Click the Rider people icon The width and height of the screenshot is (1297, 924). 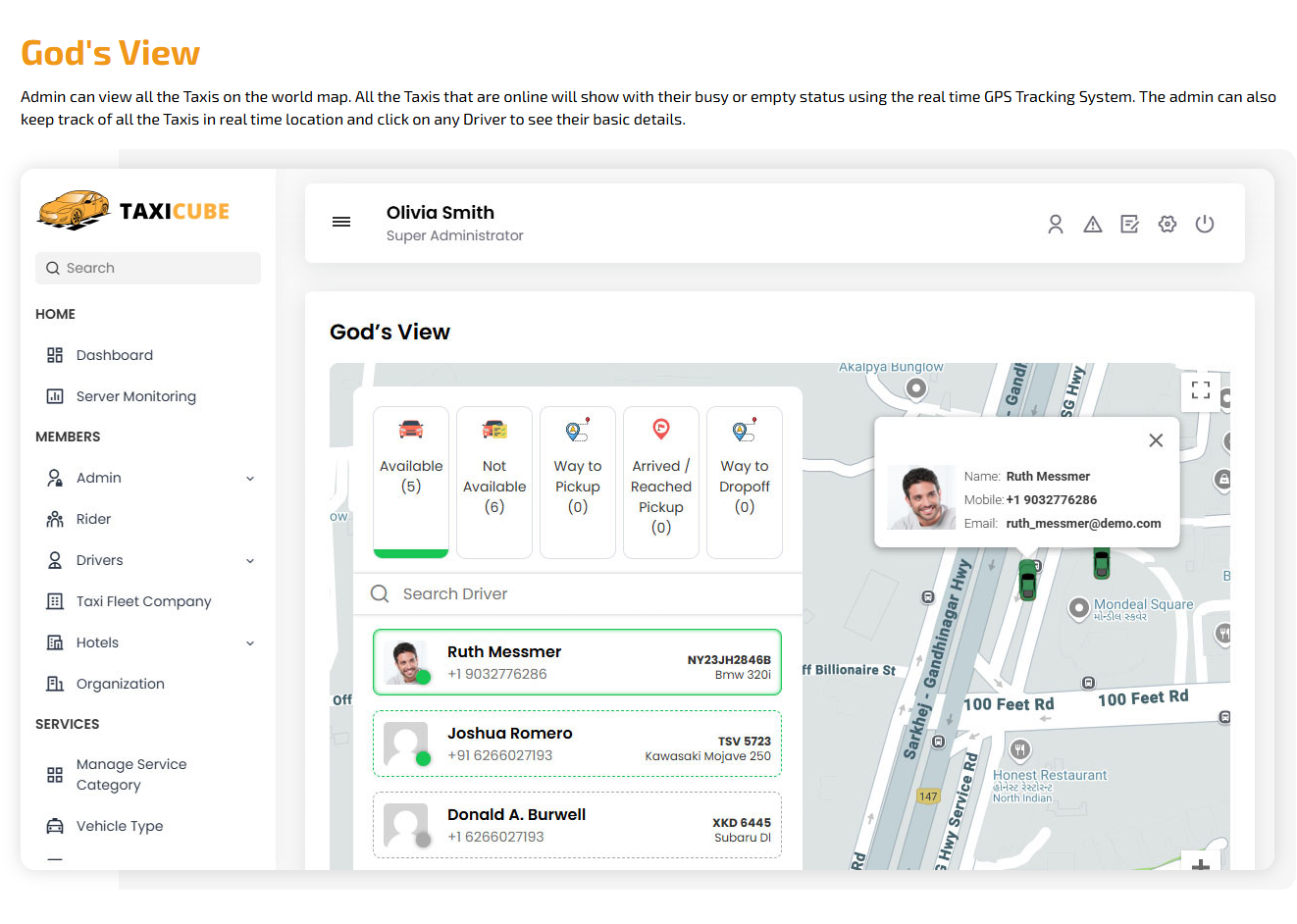point(55,519)
